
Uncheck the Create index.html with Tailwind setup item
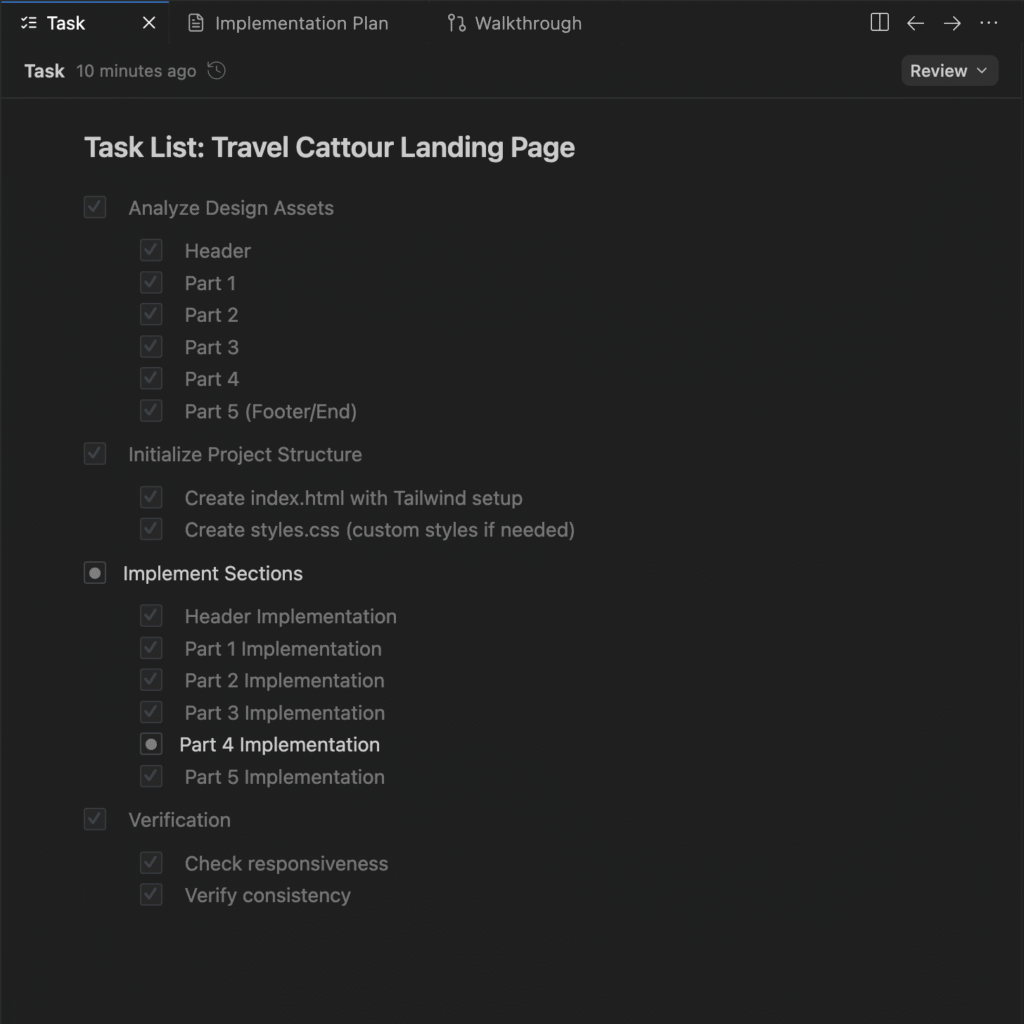coord(151,497)
